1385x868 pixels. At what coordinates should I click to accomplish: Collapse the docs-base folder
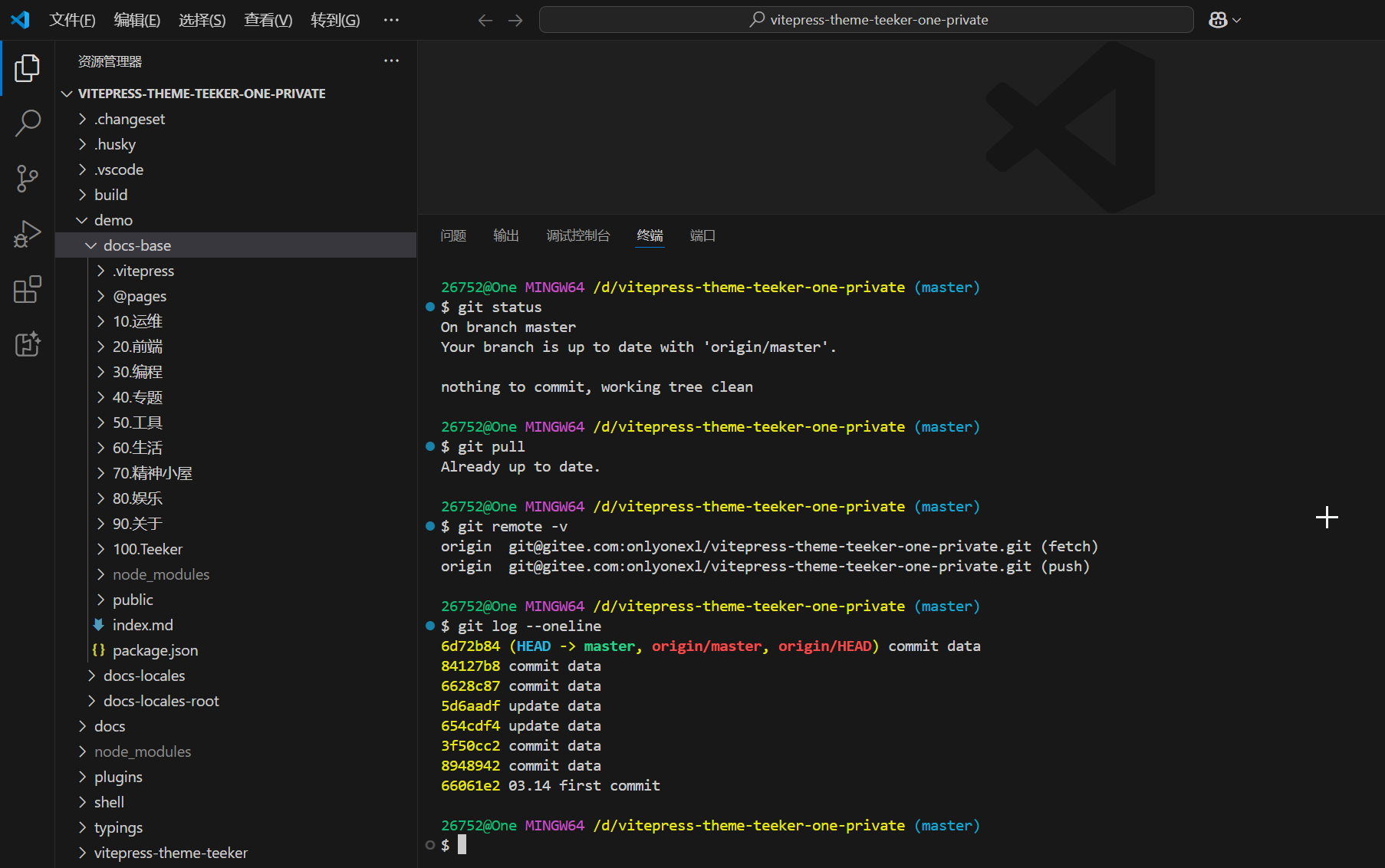tap(236, 245)
